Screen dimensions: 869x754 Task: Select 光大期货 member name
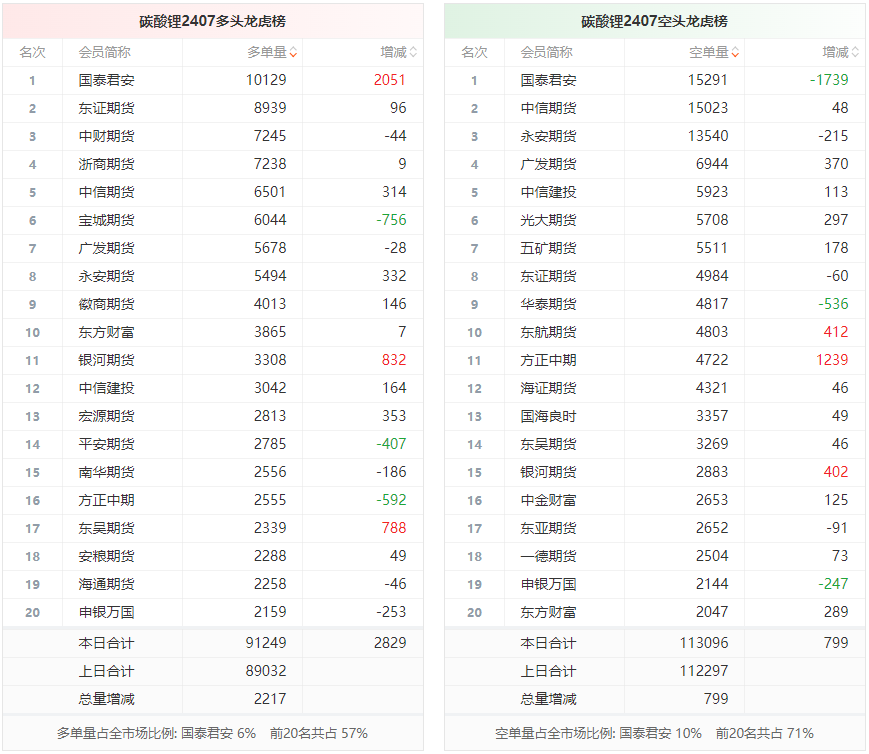coord(548,220)
